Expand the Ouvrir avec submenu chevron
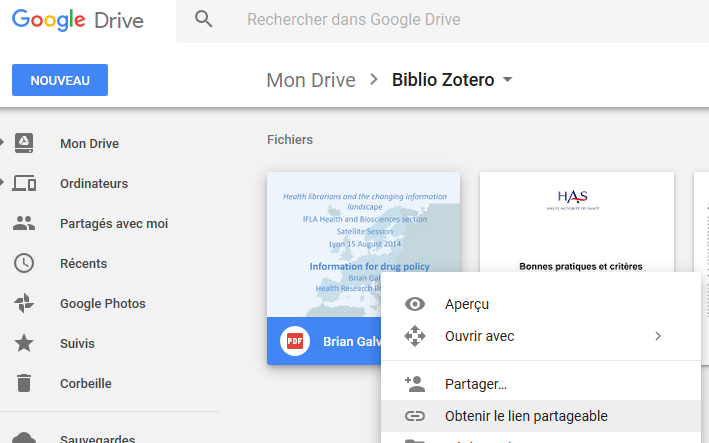This screenshot has height=443, width=709. pos(658,336)
